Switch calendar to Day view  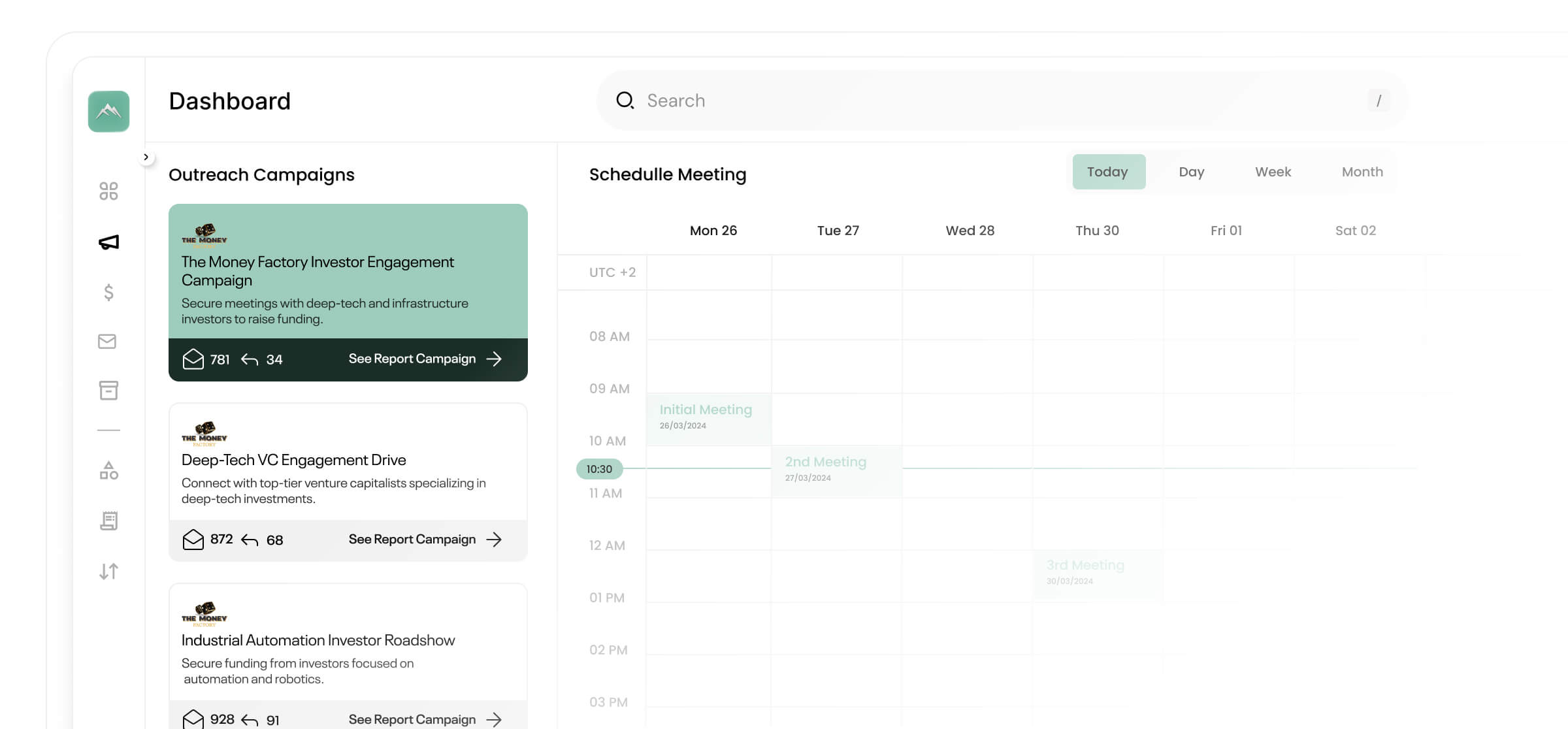point(1191,172)
